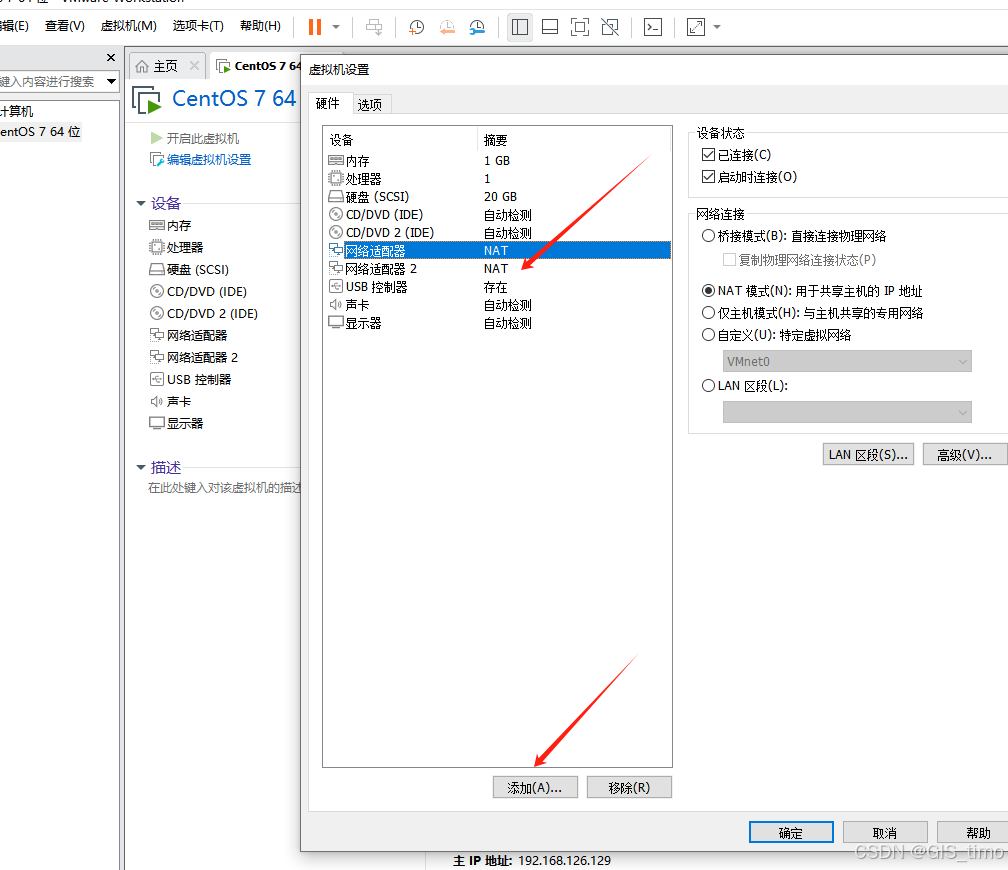Click the orange pause VM toolbar icon
This screenshot has width=1008, height=870.
pos(314,27)
